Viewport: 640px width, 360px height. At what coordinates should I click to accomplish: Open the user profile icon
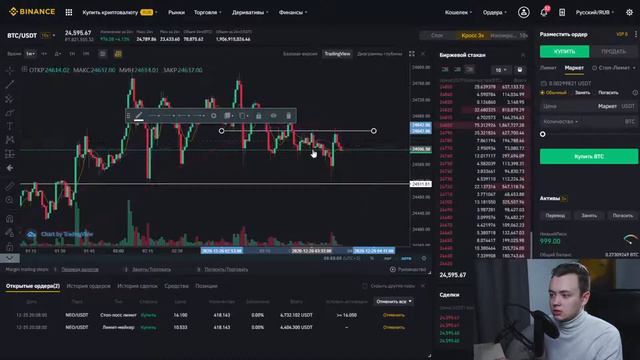(x=524, y=12)
